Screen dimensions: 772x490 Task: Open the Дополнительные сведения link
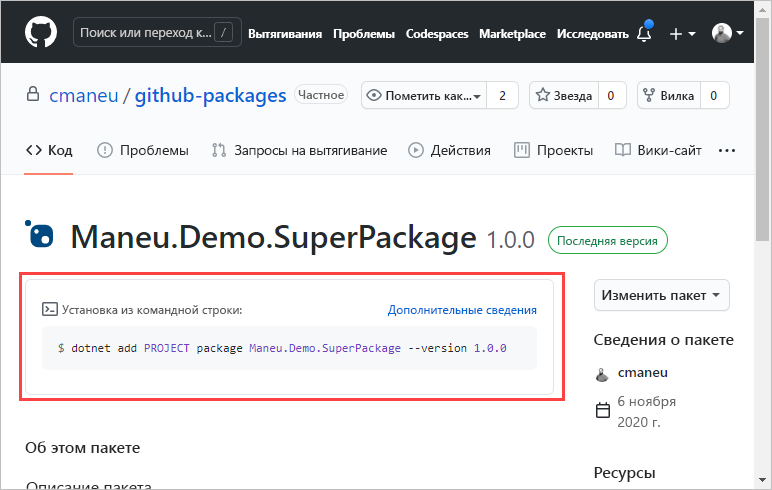pos(462,310)
